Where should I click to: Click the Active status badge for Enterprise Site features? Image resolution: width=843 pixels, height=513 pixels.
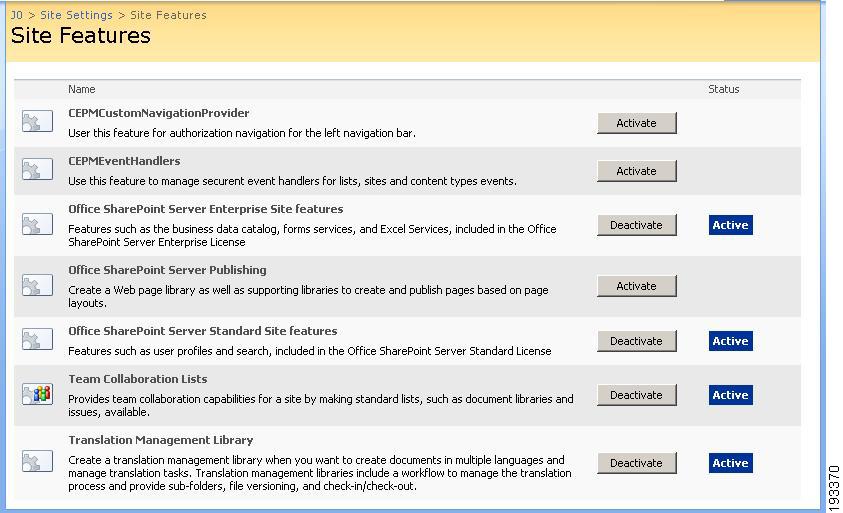click(x=731, y=225)
